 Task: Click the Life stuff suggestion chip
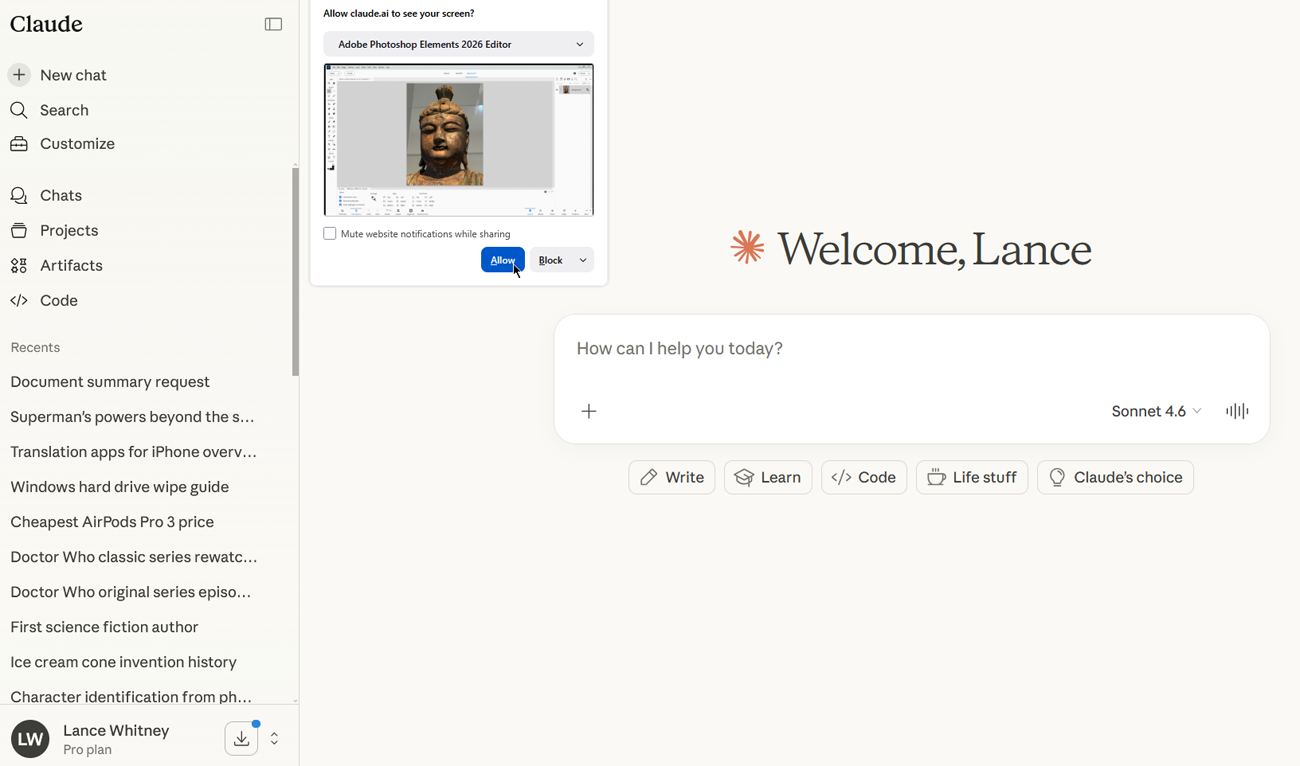[x=972, y=477]
